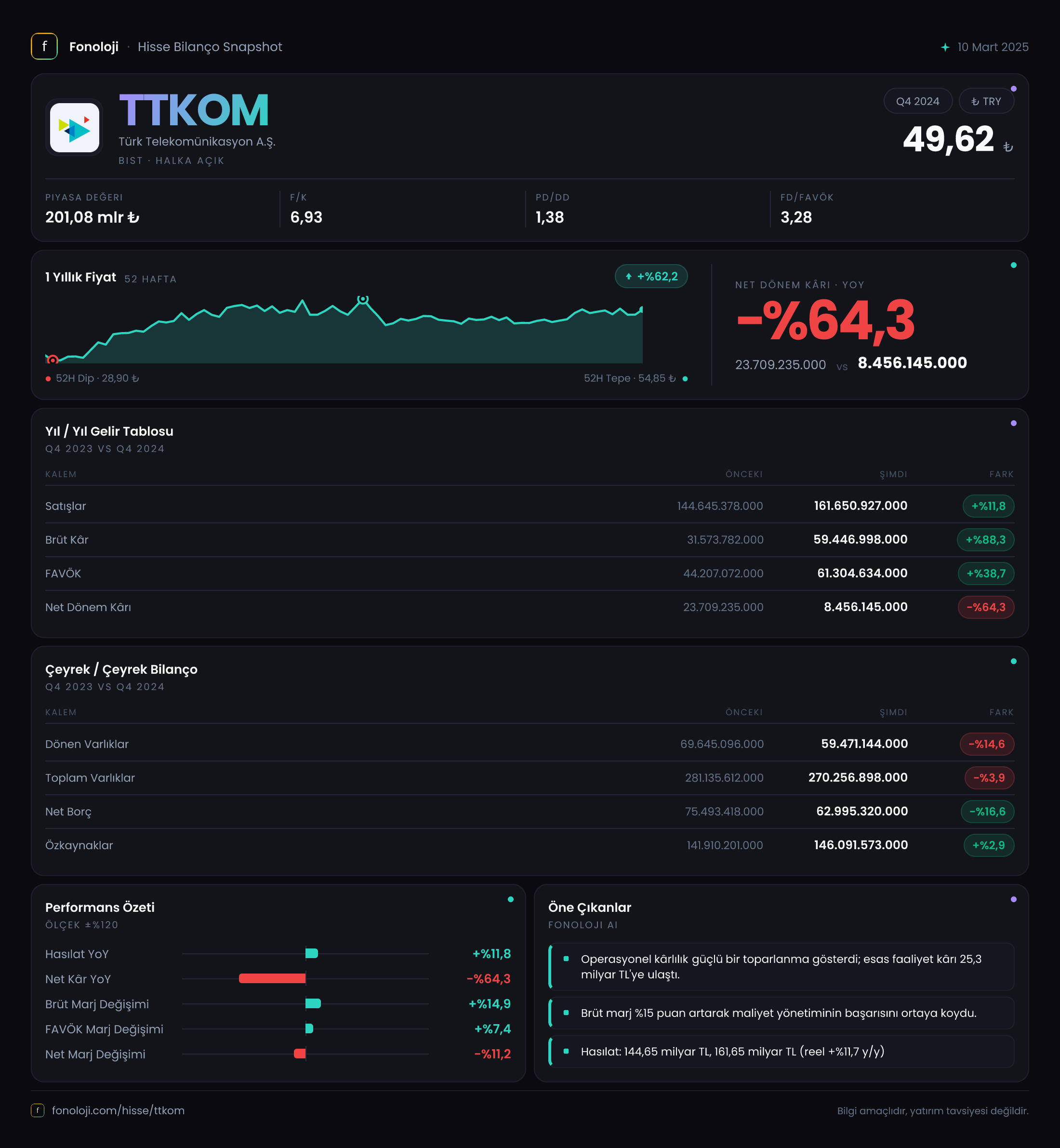Click the -%64,3 badge in Net Dönem Kârı row
Screen dimensions: 1060x1148
coord(986,608)
